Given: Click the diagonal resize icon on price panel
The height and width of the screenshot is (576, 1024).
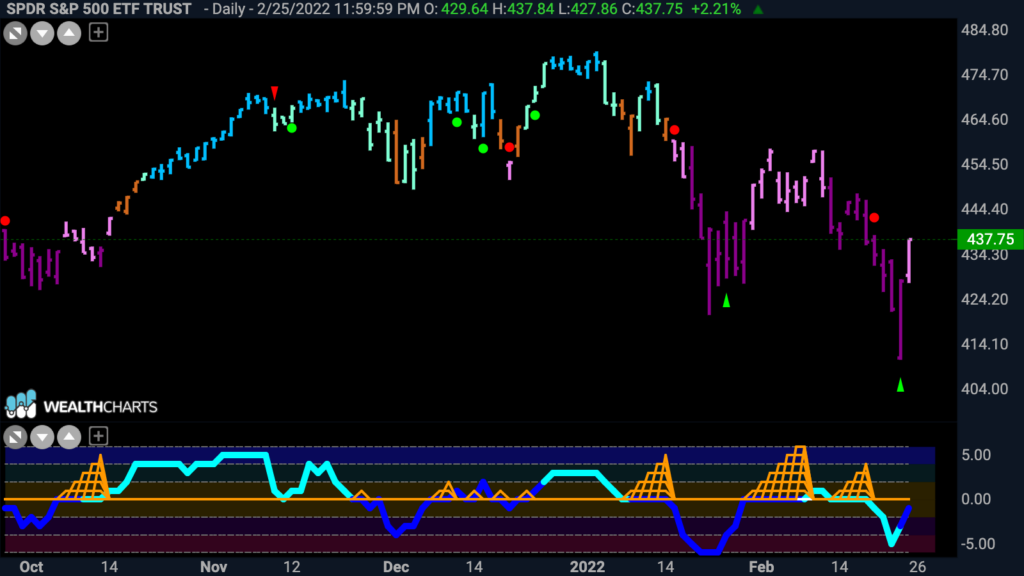Looking at the screenshot, I should pyautogui.click(x=15, y=33).
